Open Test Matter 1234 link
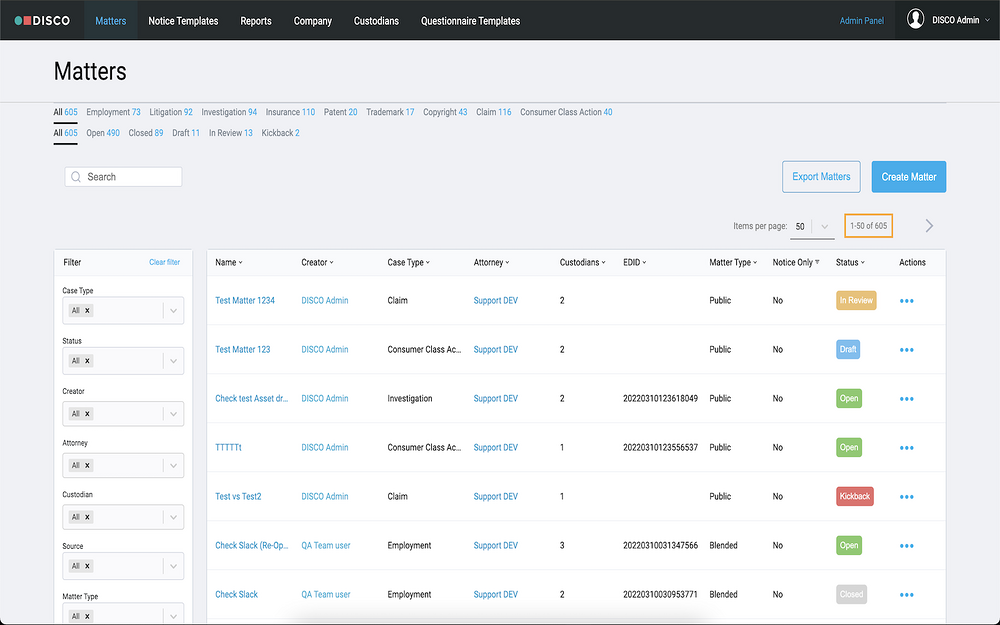 [245, 300]
